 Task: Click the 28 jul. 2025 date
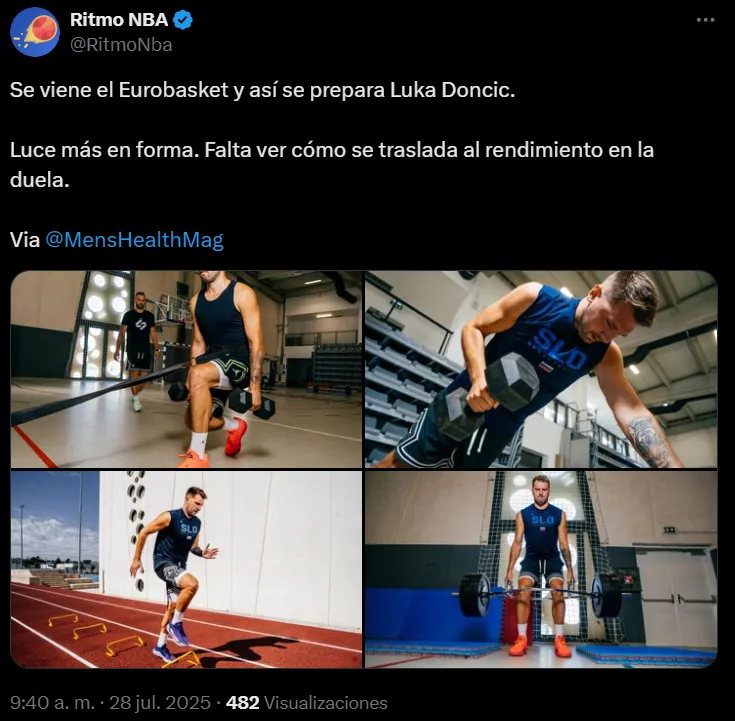point(160,703)
